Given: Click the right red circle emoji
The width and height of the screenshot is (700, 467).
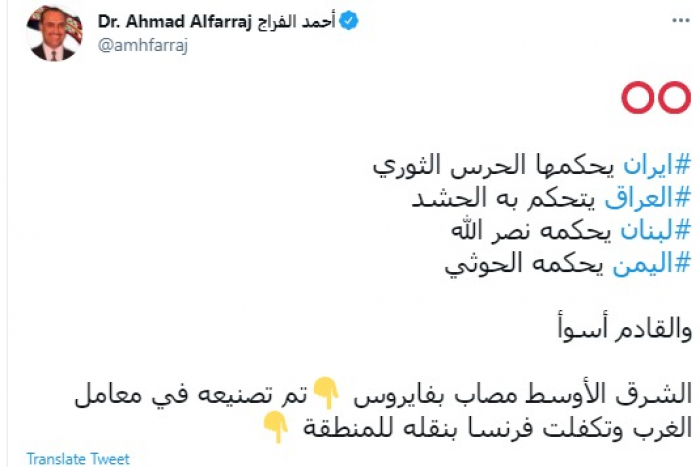Looking at the screenshot, I should click(674, 97).
